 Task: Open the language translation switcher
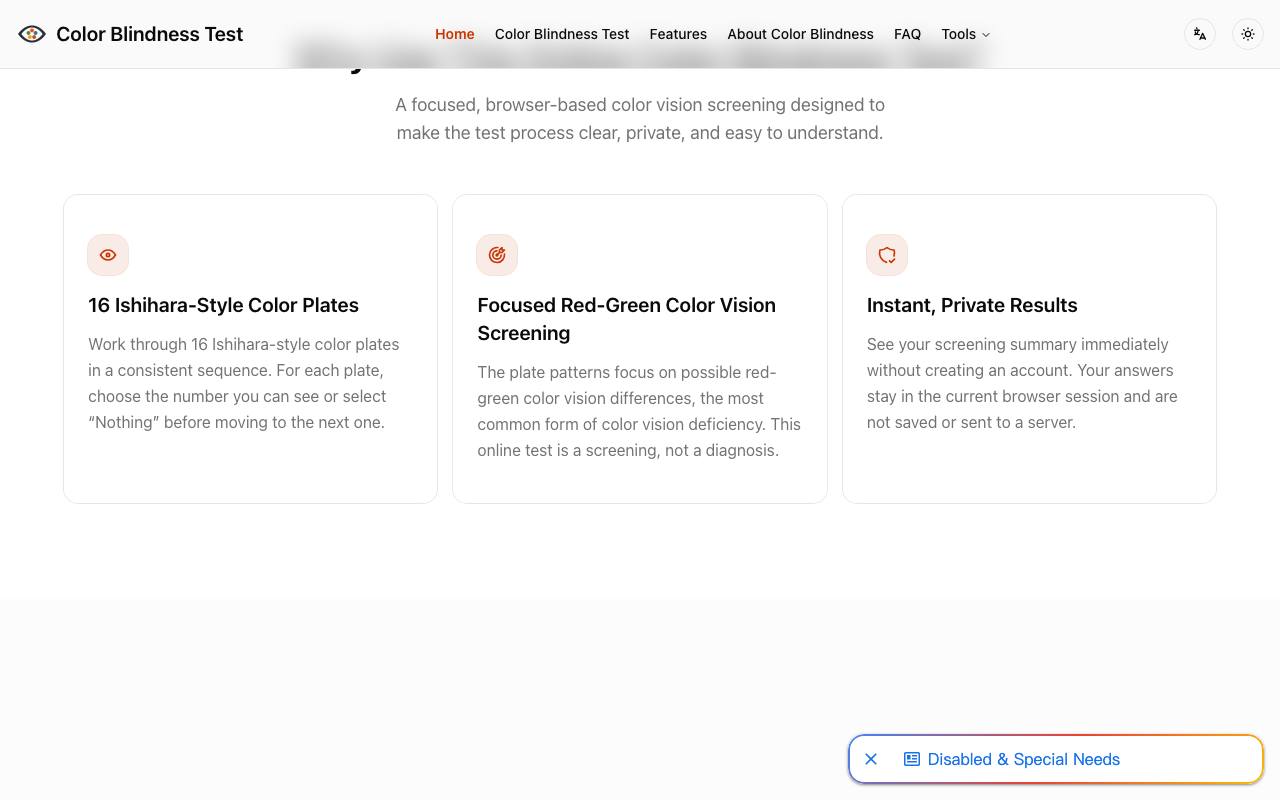[1200, 34]
